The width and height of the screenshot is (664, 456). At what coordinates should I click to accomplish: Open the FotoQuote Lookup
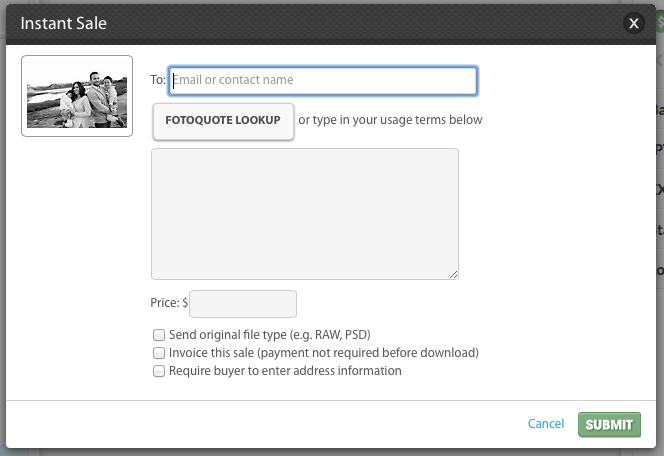pos(223,121)
